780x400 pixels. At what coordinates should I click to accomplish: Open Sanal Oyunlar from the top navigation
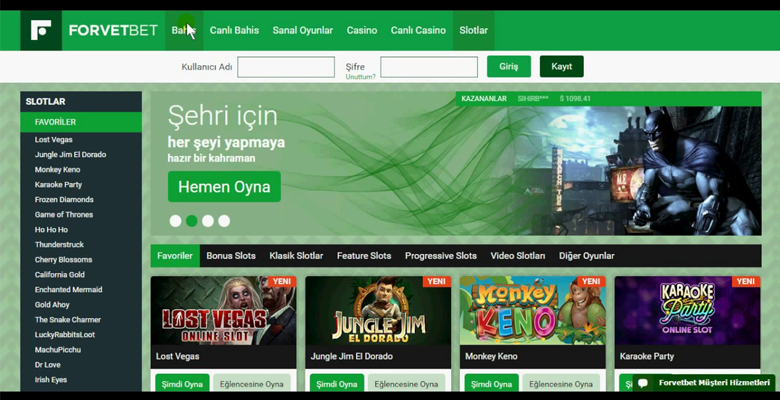click(x=302, y=30)
